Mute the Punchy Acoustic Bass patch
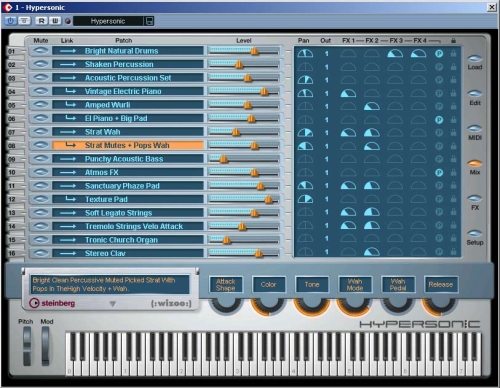 [41, 159]
